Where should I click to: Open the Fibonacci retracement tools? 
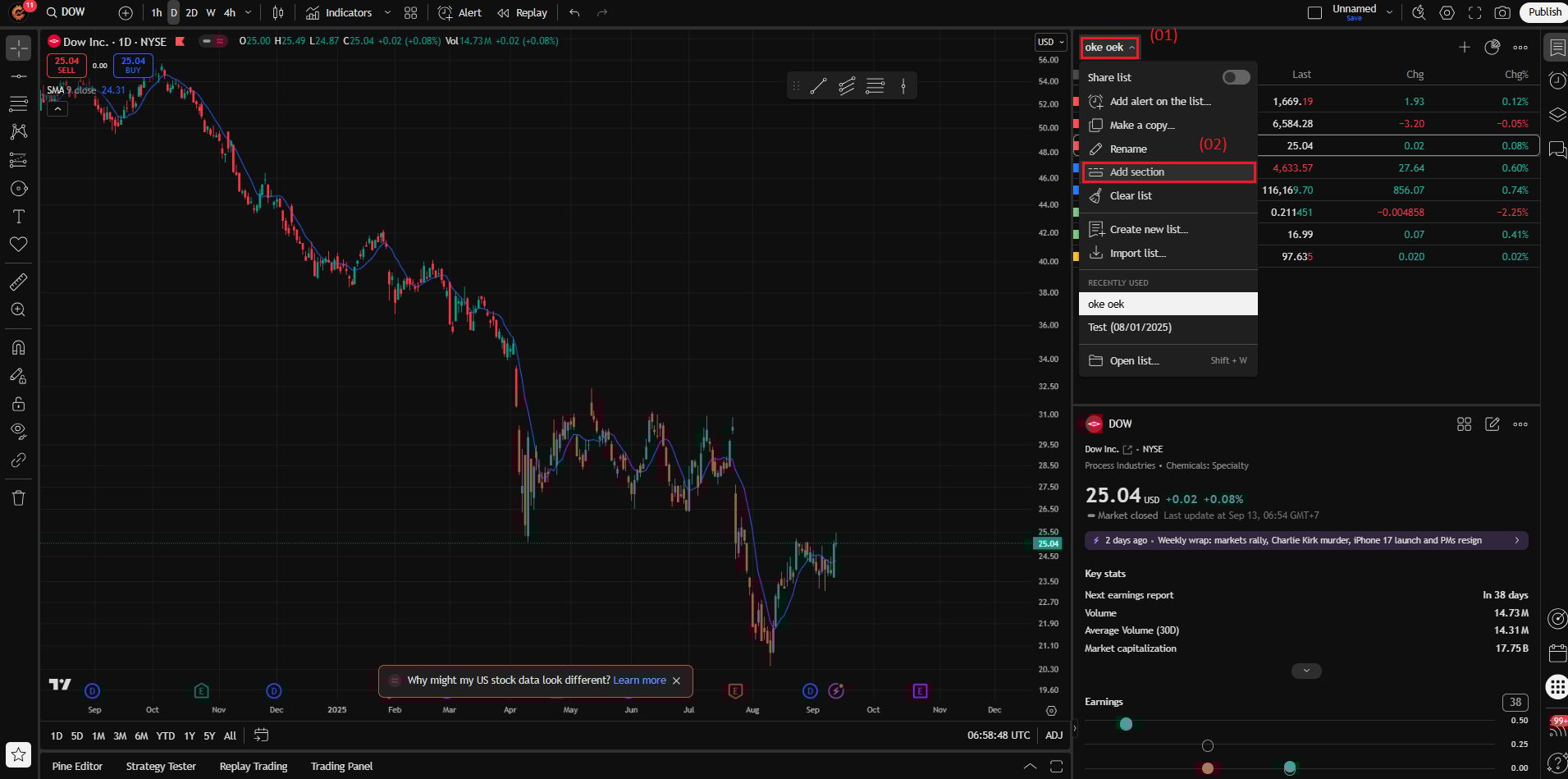(x=19, y=103)
